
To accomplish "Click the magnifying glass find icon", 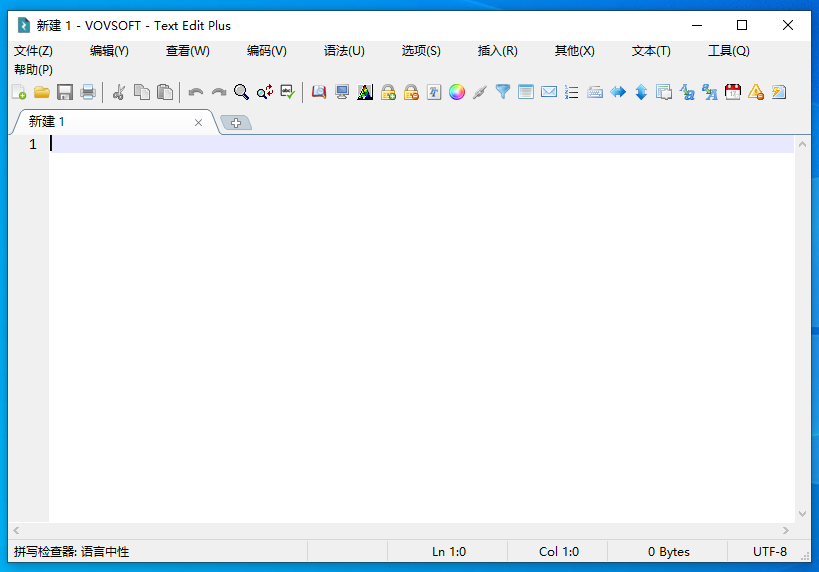I will [x=241, y=92].
